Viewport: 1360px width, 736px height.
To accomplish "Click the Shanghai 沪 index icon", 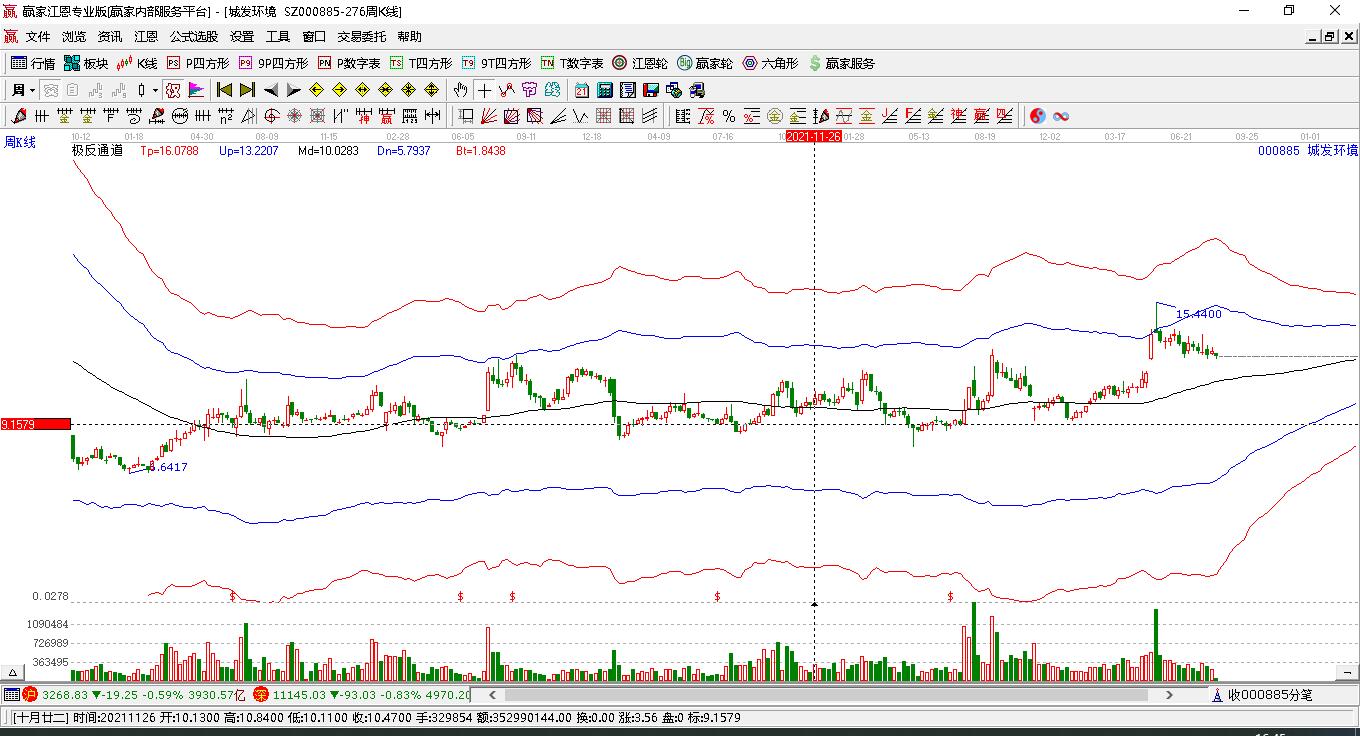I will pyautogui.click(x=30, y=695).
